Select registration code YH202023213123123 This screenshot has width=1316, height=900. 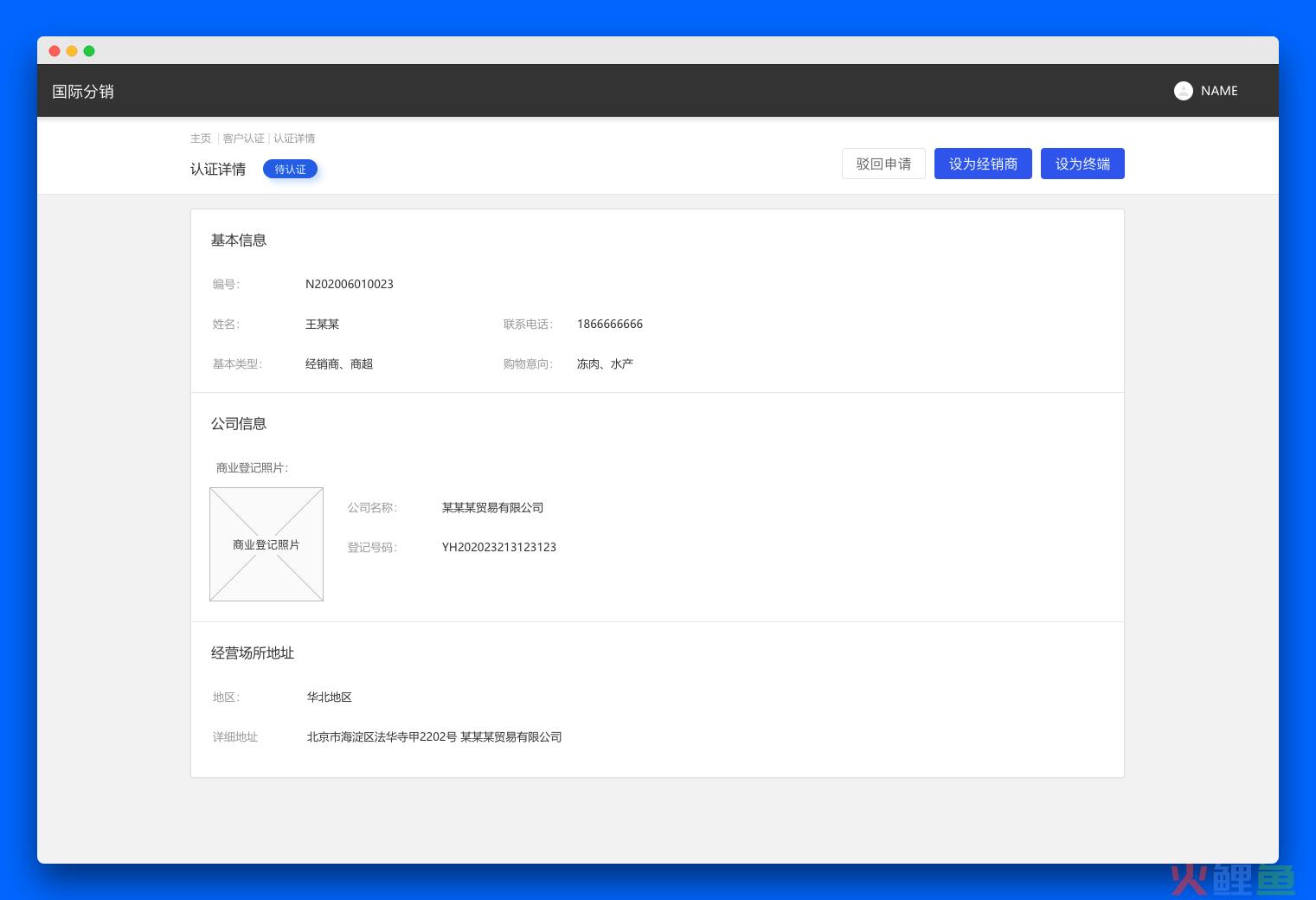[x=499, y=547]
